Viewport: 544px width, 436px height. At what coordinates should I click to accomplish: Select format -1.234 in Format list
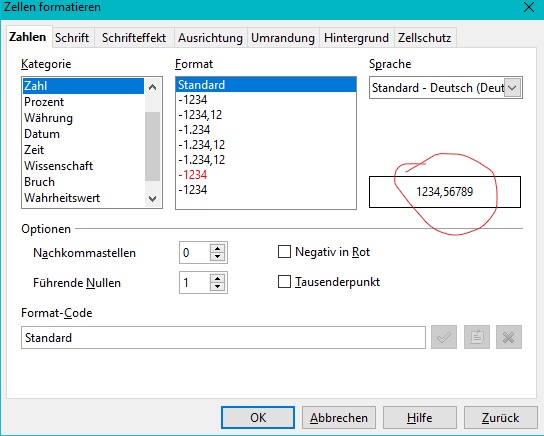tap(266, 130)
